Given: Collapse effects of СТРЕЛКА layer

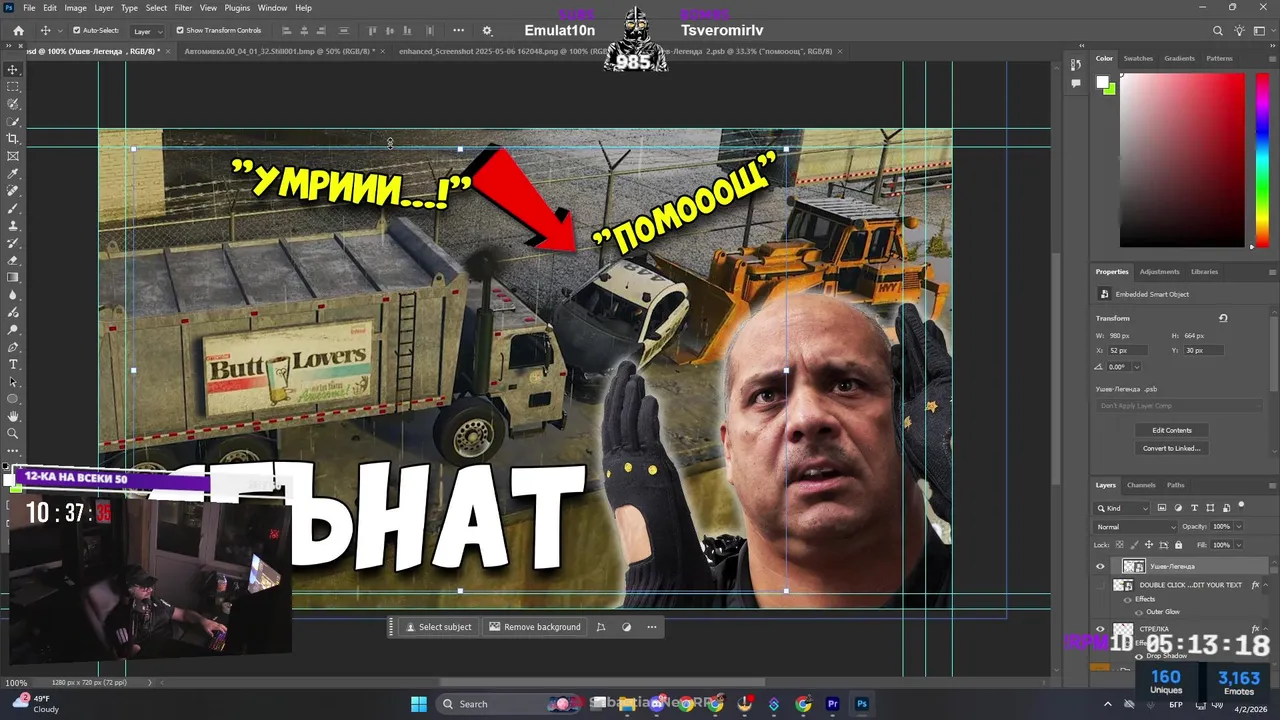Looking at the screenshot, I should coord(1267,629).
